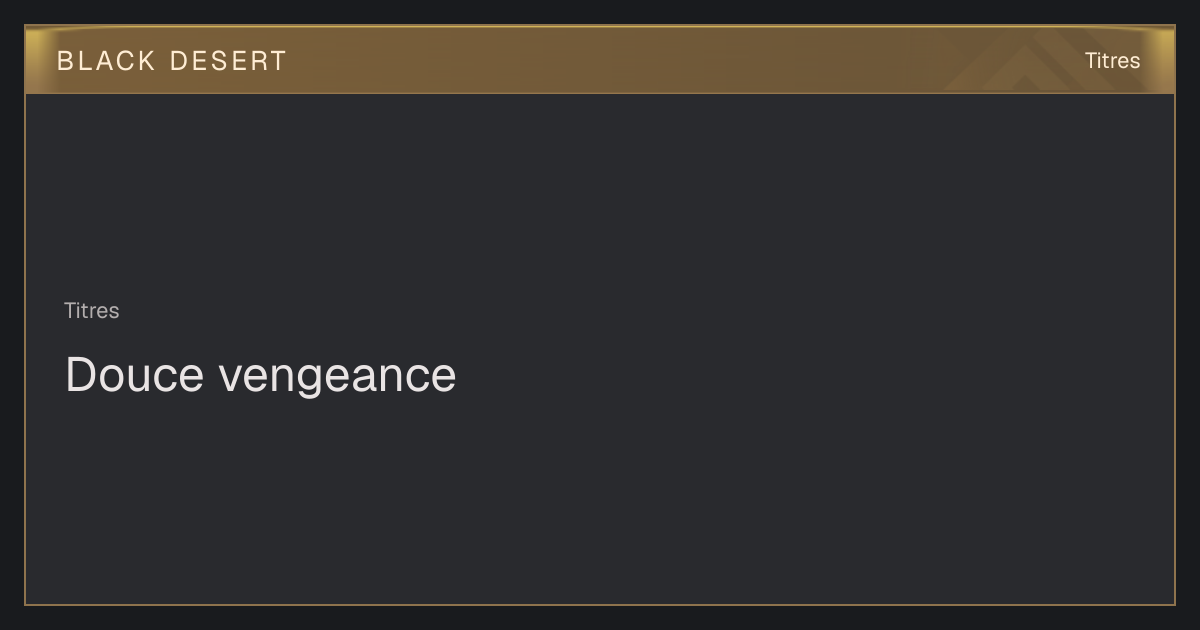Click the glowing right edge of the gold banner
Screen dimensions: 1200x630
point(1167,60)
